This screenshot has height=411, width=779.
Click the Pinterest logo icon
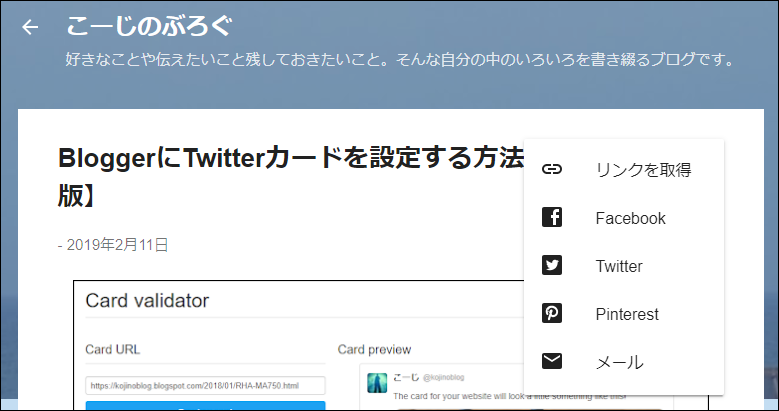552,314
